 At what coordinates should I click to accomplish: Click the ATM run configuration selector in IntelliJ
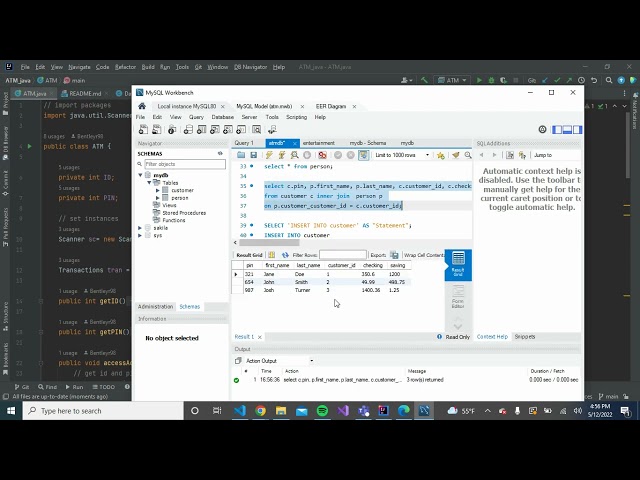452,80
